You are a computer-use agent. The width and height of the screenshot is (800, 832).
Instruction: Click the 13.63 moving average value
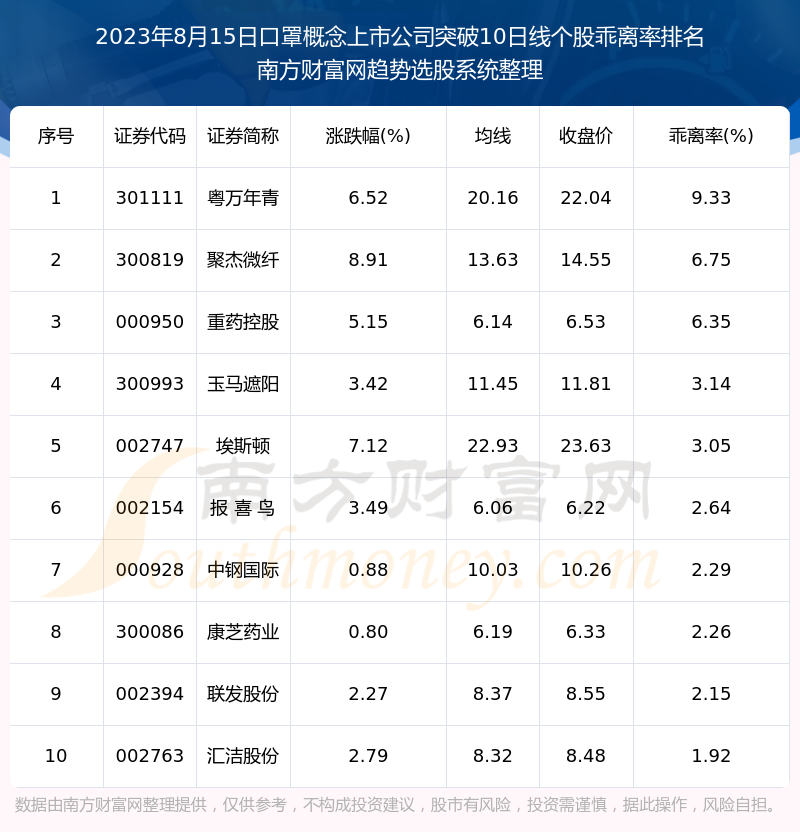point(493,260)
